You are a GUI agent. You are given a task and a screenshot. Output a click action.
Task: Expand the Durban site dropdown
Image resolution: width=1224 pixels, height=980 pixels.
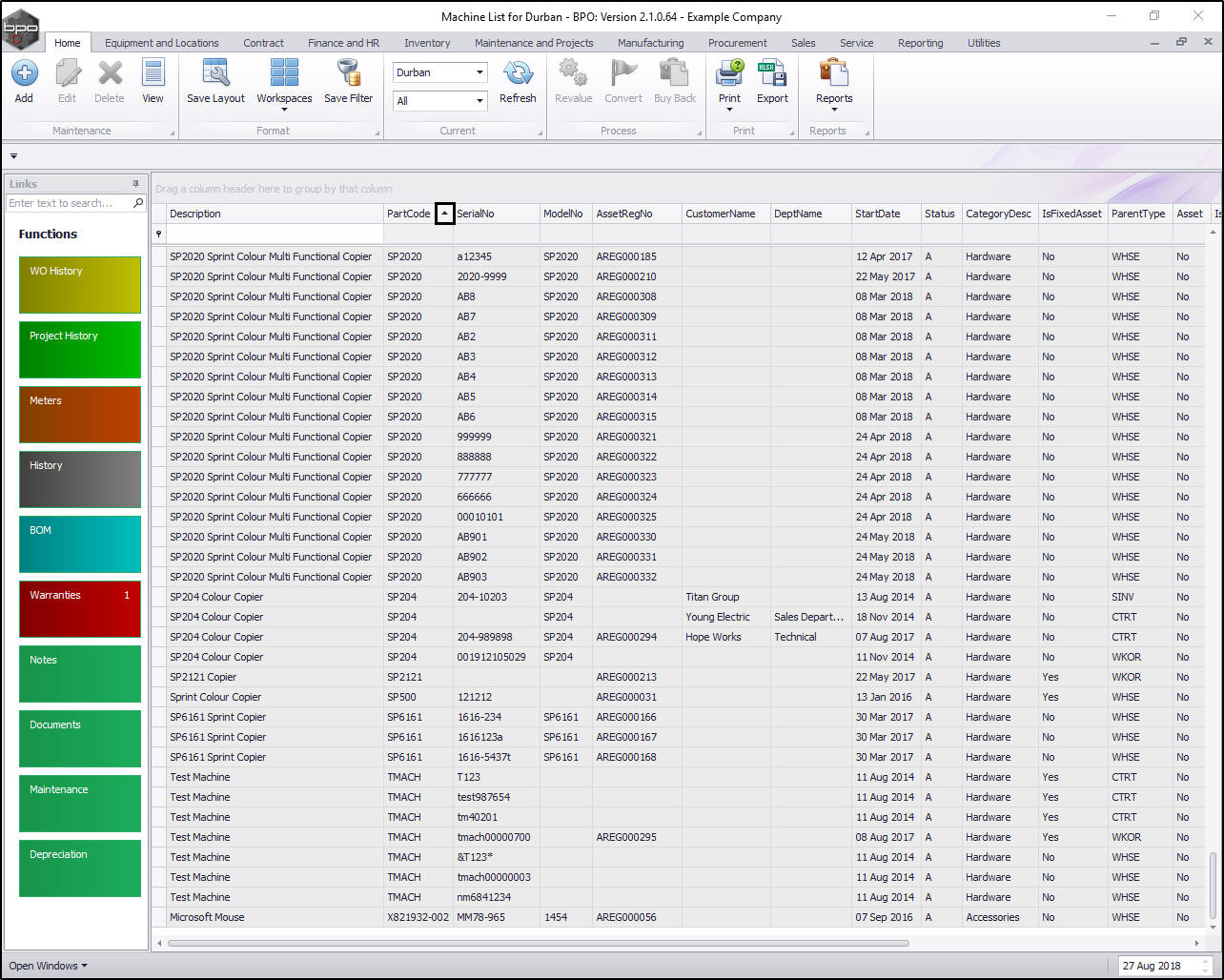[479, 72]
